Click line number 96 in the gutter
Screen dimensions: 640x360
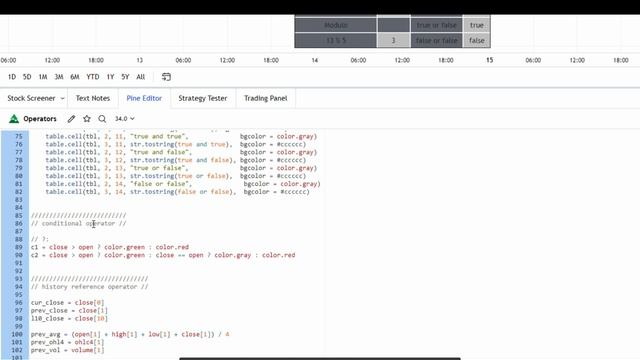click(19, 302)
